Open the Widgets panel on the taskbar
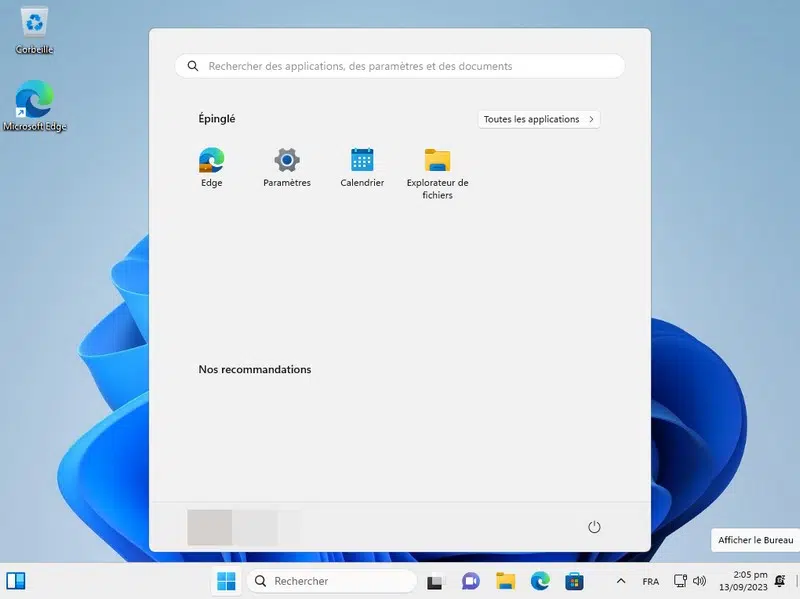800x599 pixels. [x=16, y=581]
